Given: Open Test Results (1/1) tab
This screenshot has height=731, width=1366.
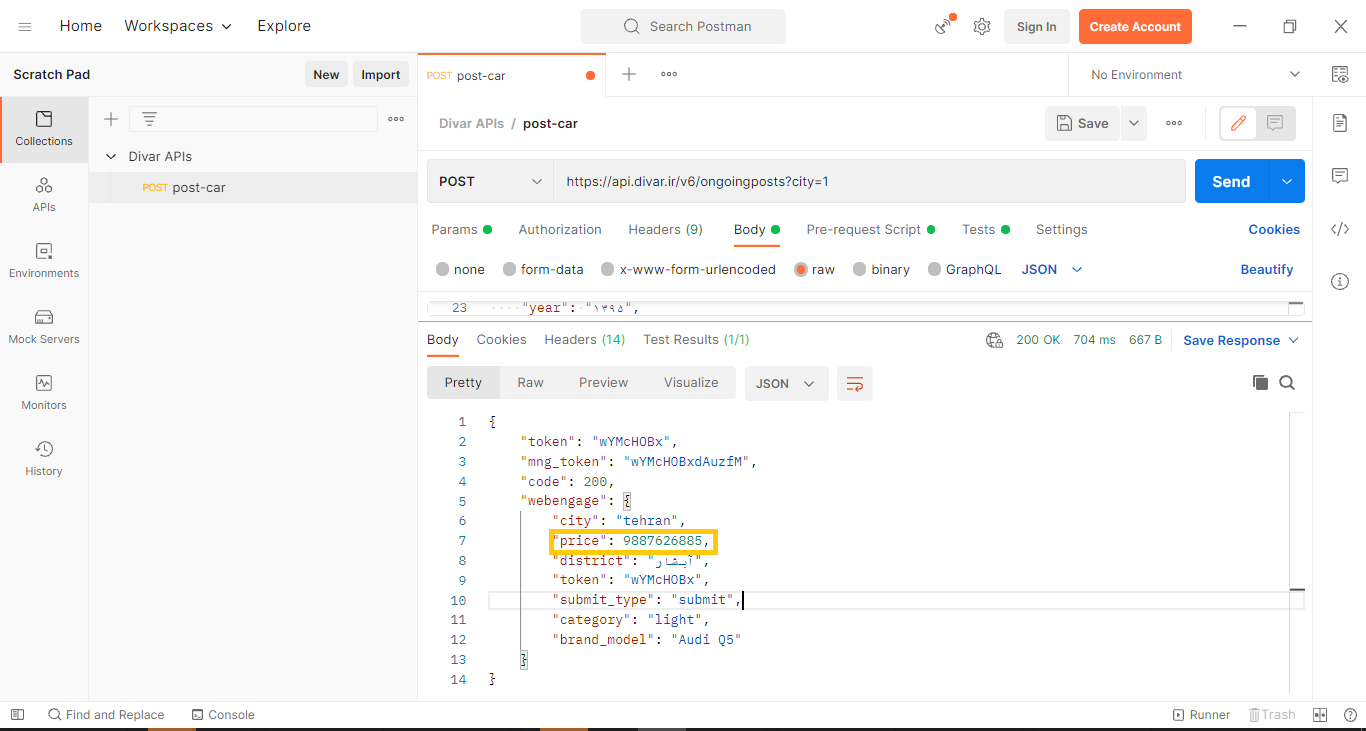Looking at the screenshot, I should [x=696, y=339].
